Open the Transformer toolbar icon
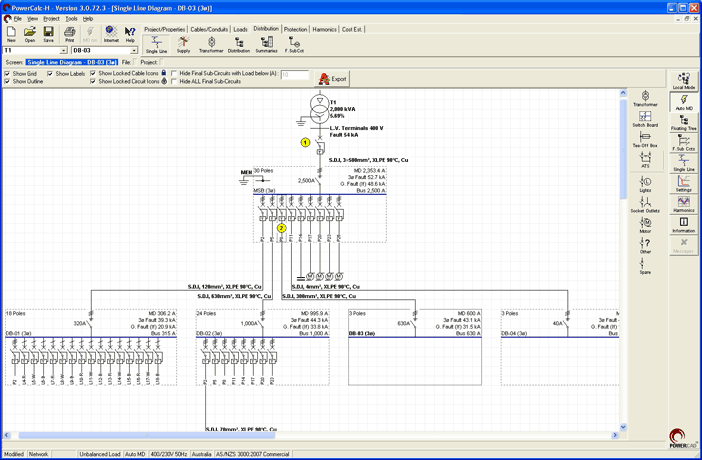Viewport: 702px width, 460px height. click(211, 45)
